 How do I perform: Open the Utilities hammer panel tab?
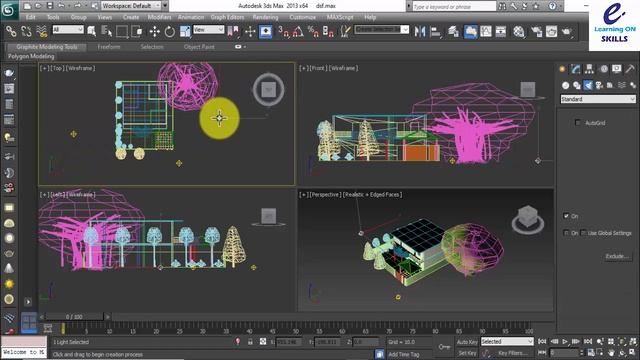pyautogui.click(x=630, y=69)
